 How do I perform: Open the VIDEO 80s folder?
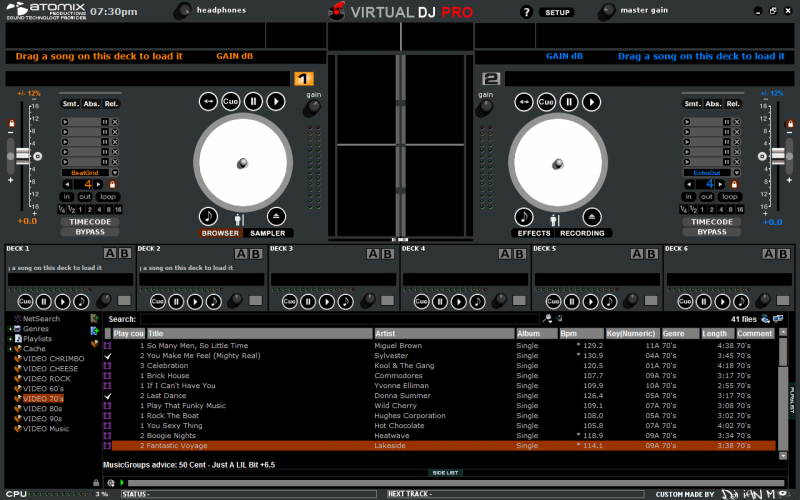[x=42, y=409]
